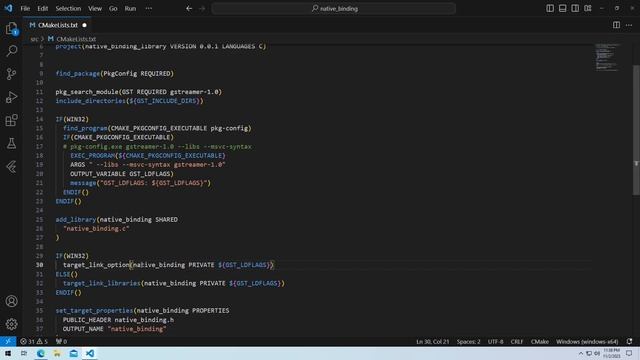Image resolution: width=640 pixels, height=360 pixels.
Task: Open the Accounts menu icon
Action: point(11,301)
